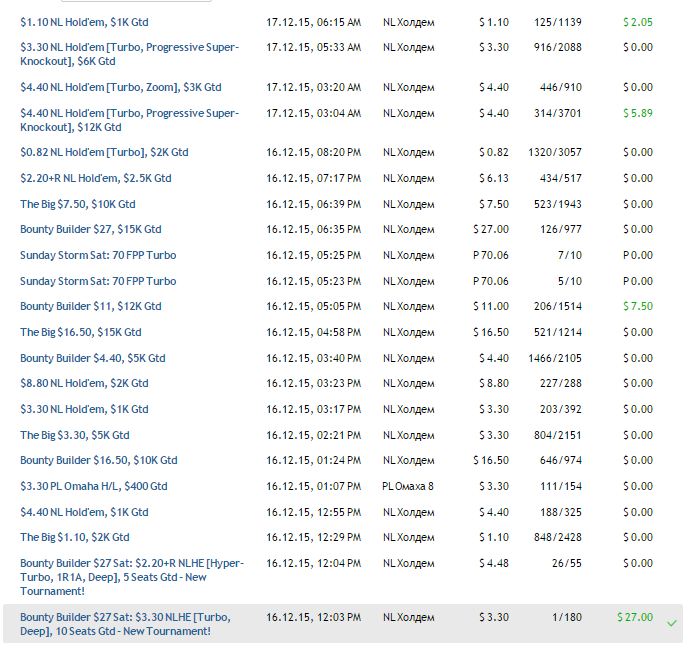The height and width of the screenshot is (648, 699).
Task: Click The Big $1.10, $2K Gtd
Action: (75, 538)
